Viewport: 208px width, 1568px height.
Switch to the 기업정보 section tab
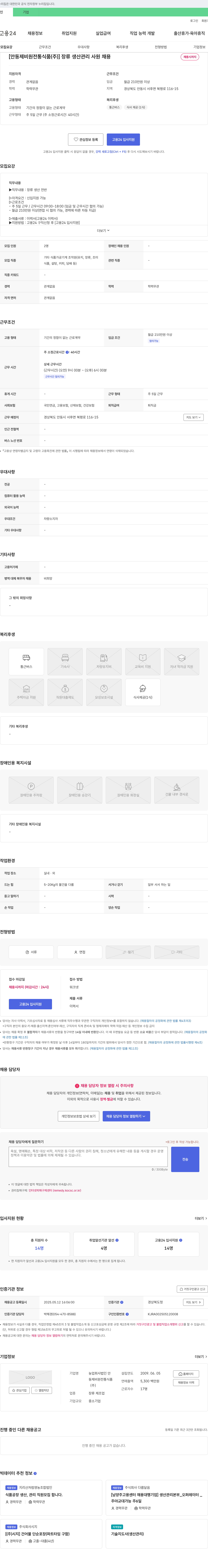[200, 47]
